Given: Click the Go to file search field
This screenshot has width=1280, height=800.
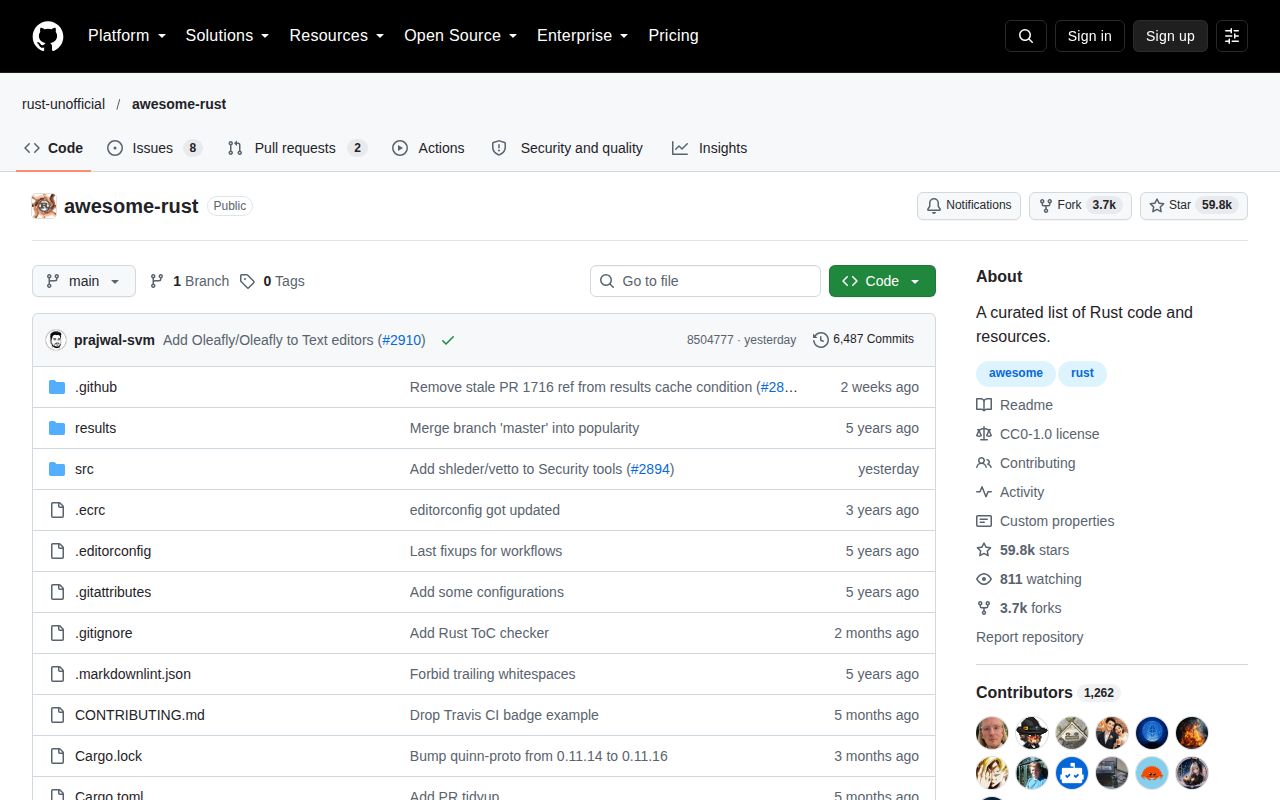Looking at the screenshot, I should click(x=705, y=281).
